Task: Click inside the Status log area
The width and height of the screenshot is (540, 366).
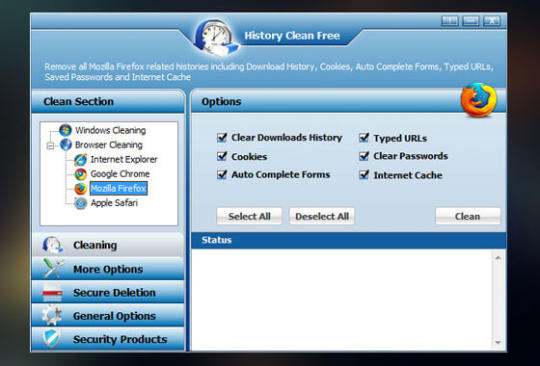Action: coord(343,300)
